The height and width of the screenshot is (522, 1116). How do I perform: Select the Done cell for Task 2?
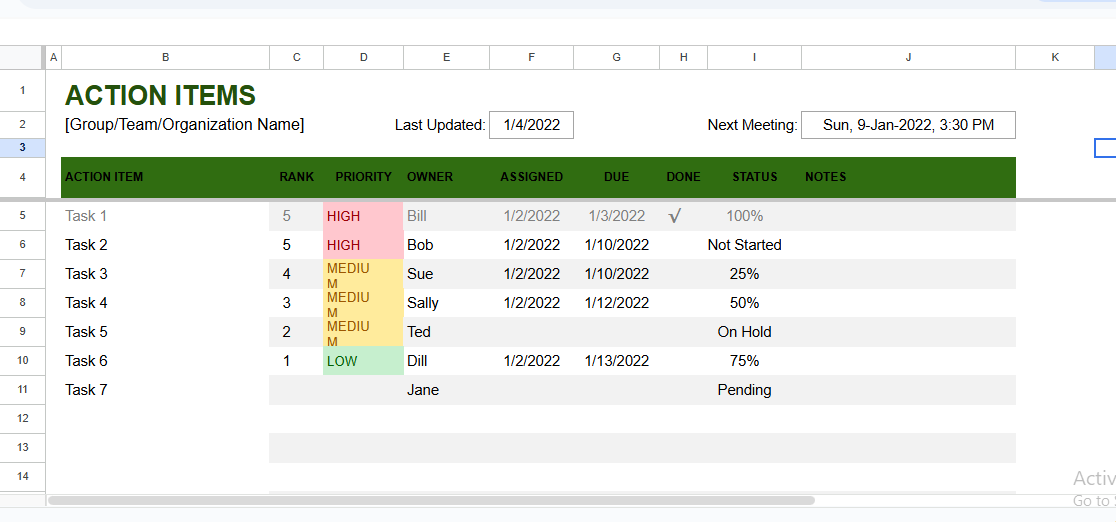pyautogui.click(x=683, y=245)
